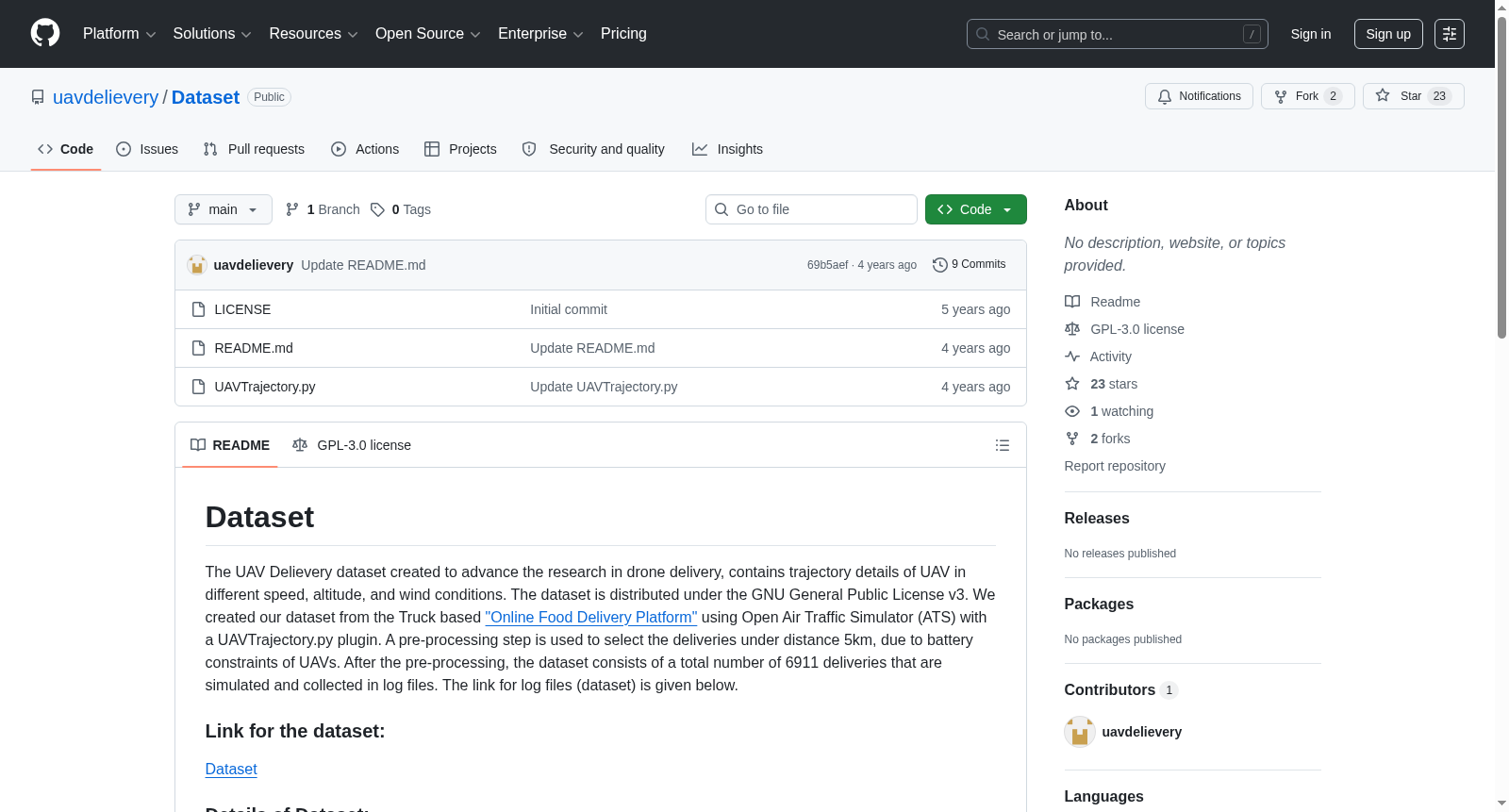Click the Sign up button
1509x812 pixels.
1388,34
